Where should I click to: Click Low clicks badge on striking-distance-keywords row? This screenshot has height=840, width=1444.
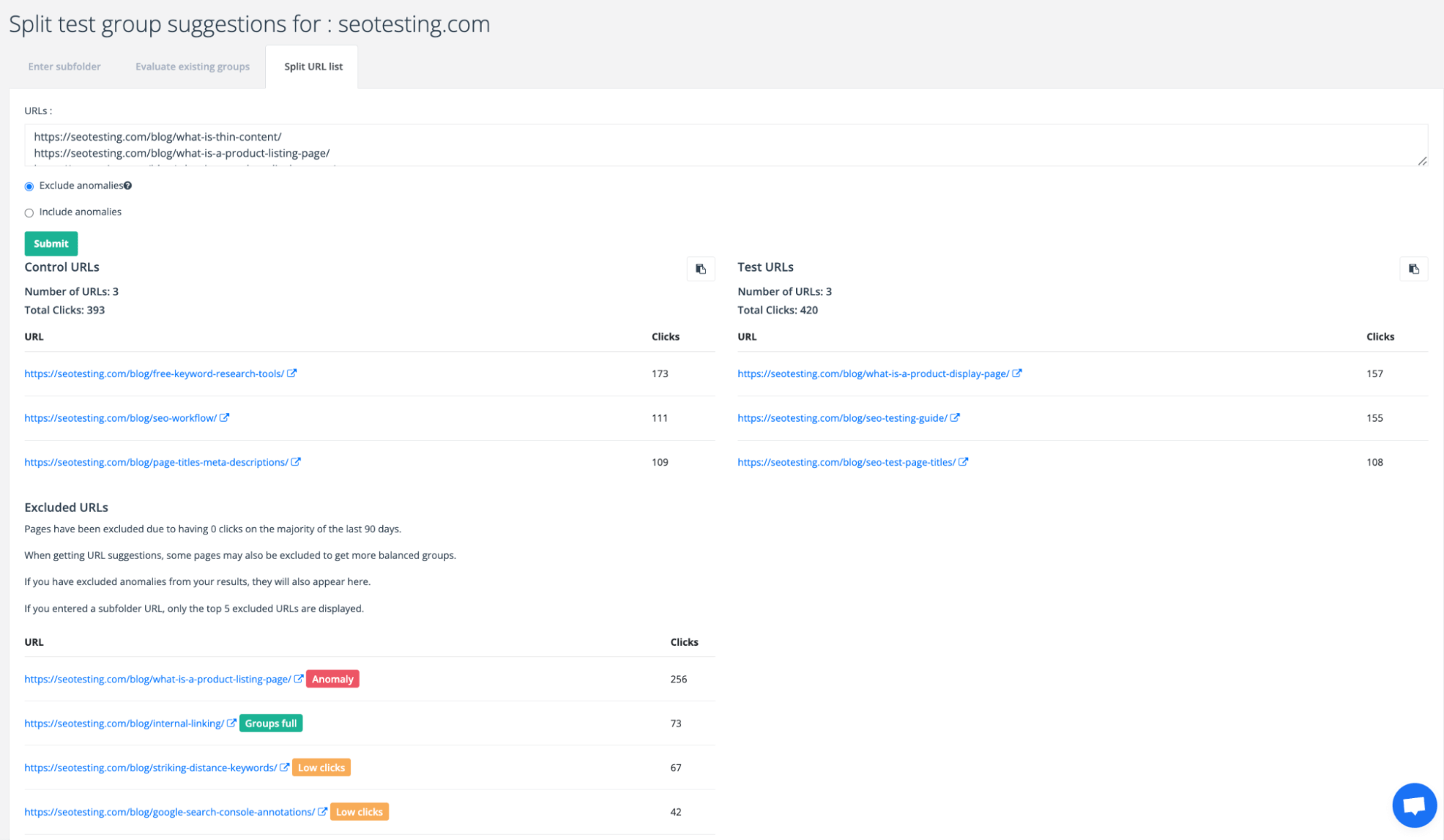coord(321,767)
